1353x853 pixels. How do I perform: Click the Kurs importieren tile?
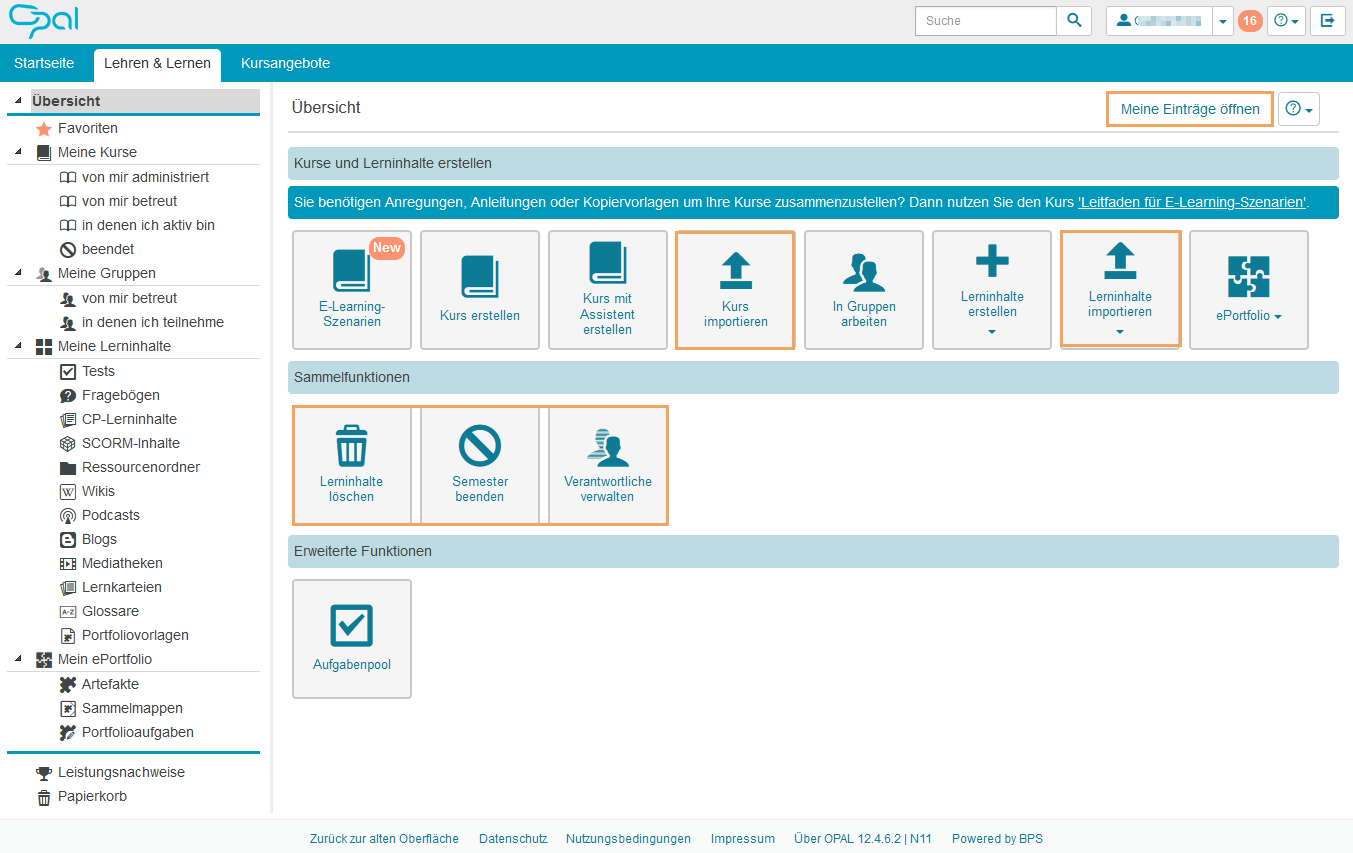(x=736, y=290)
